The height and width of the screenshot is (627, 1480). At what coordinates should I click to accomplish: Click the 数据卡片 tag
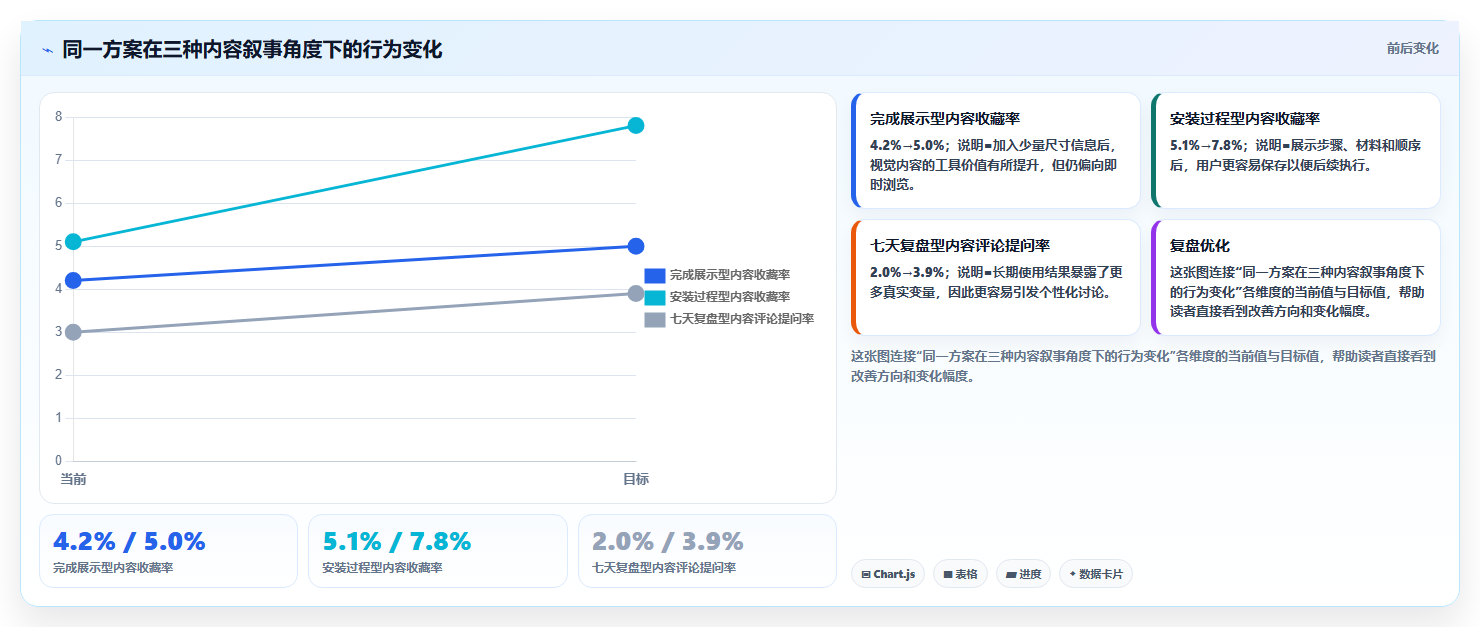point(1096,574)
